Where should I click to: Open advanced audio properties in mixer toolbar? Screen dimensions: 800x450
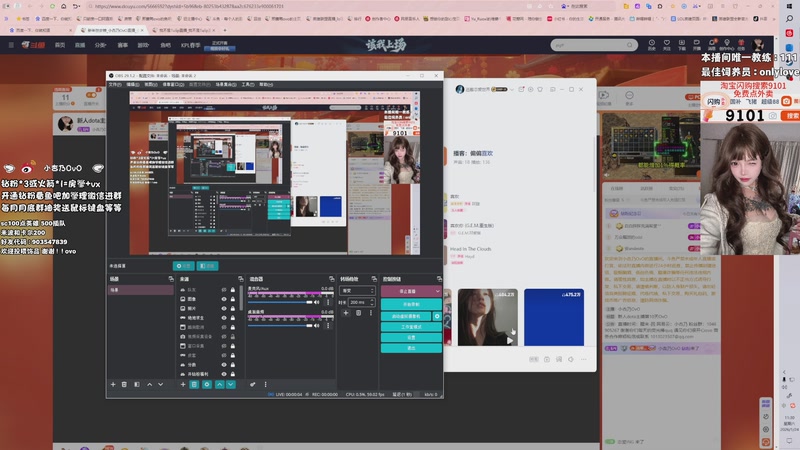coord(253,384)
